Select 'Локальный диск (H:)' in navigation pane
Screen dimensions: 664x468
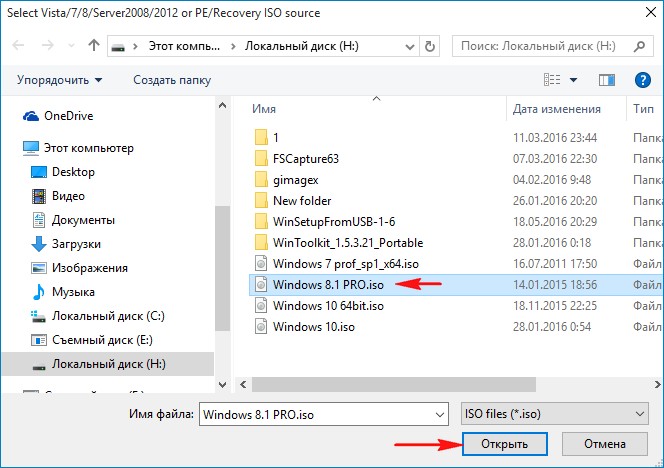pos(108,364)
